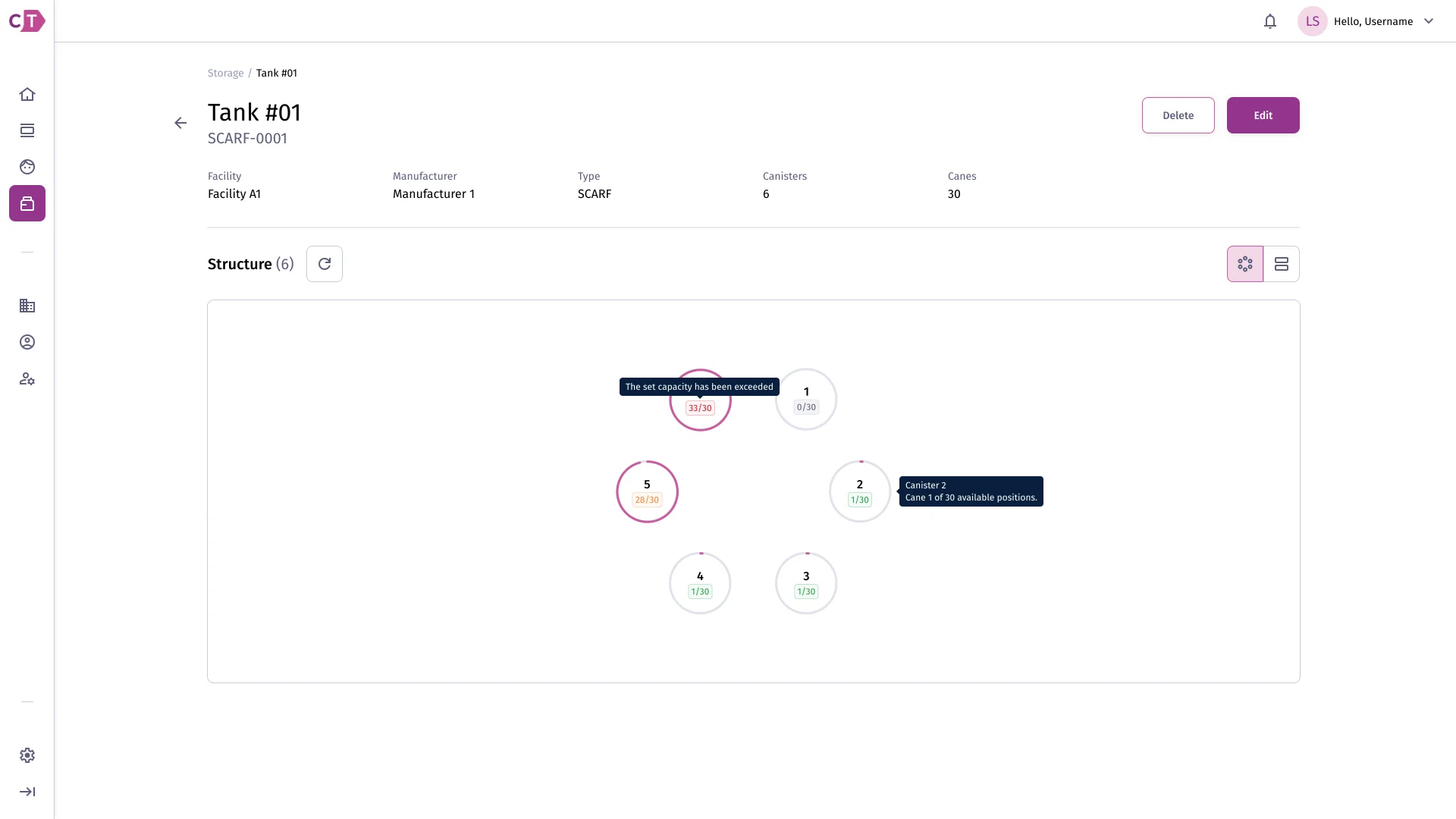Select canister 5 circle
1456x819 pixels.
pyautogui.click(x=647, y=491)
